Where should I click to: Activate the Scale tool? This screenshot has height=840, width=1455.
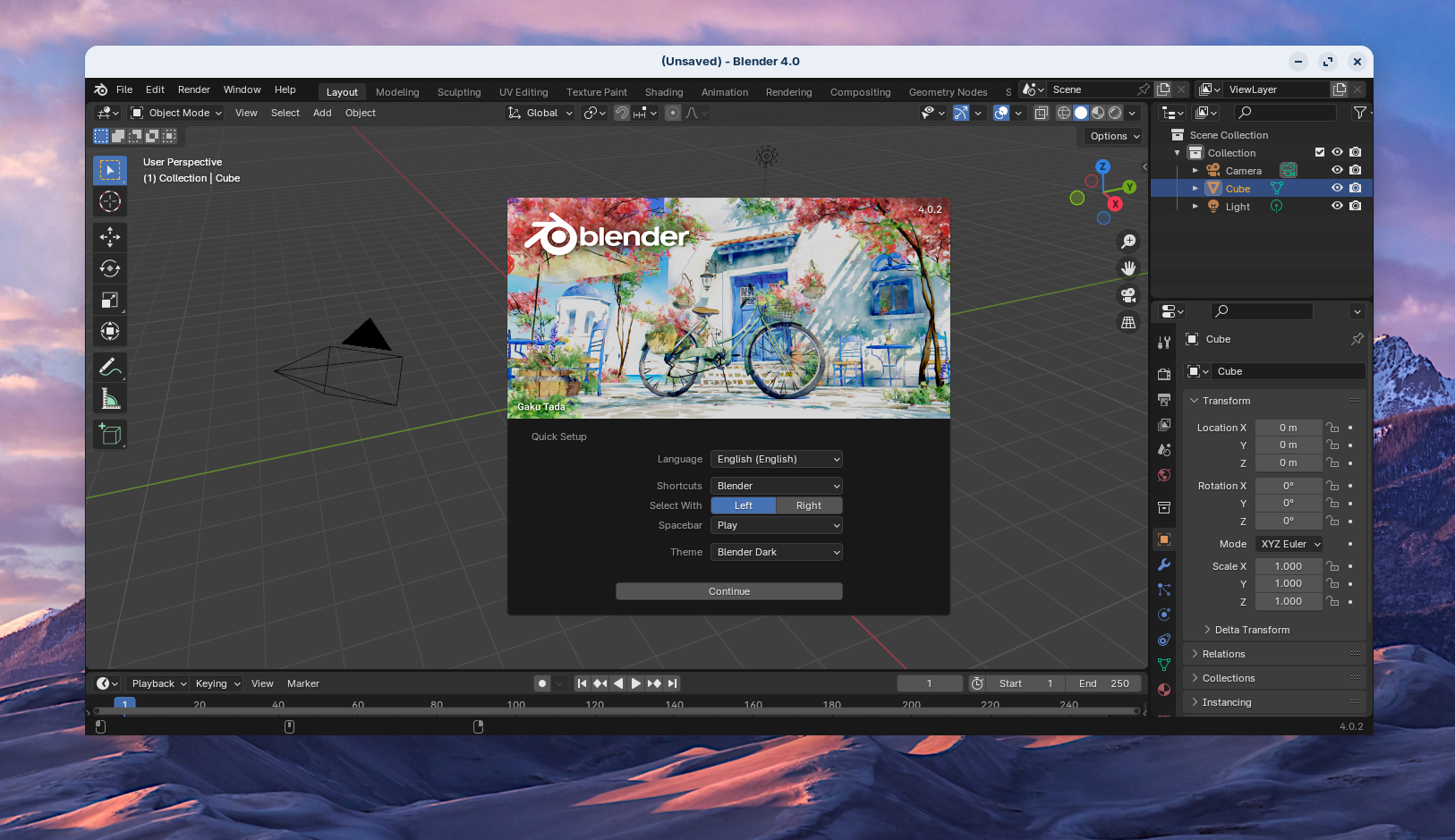click(x=110, y=300)
